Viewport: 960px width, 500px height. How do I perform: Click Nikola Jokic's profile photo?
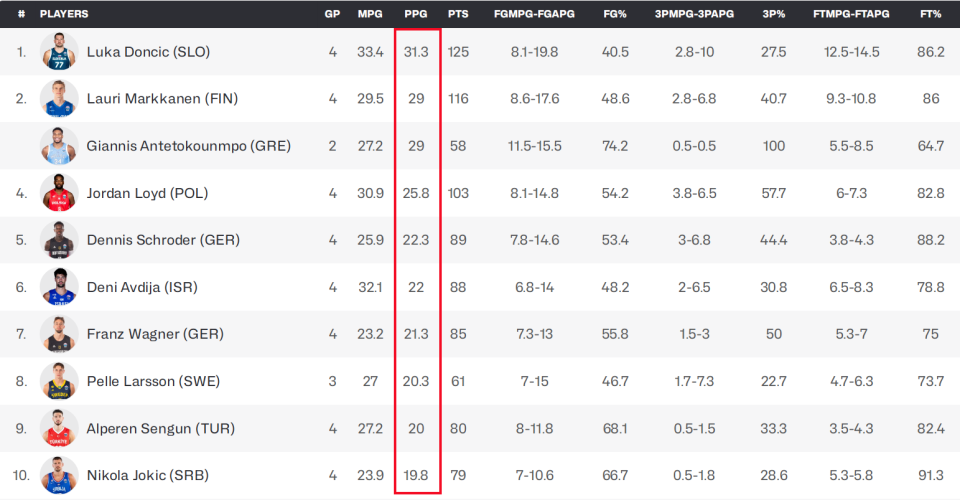(x=59, y=475)
